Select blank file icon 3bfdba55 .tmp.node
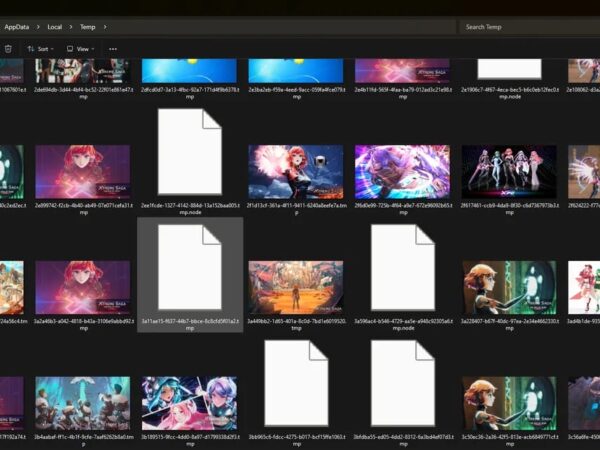This screenshot has width=600, height=450. [x=402, y=385]
